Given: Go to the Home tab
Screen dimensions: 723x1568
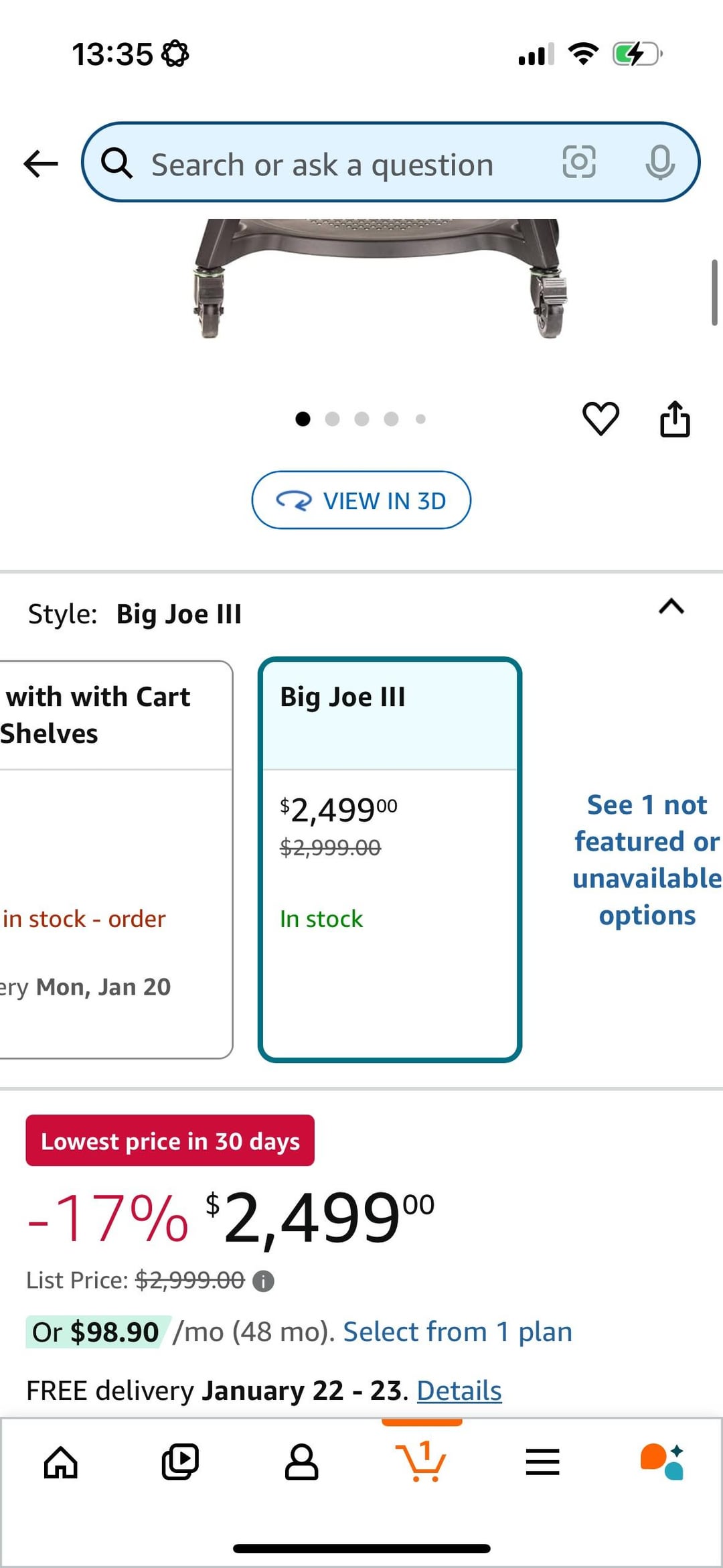Looking at the screenshot, I should [x=60, y=1462].
